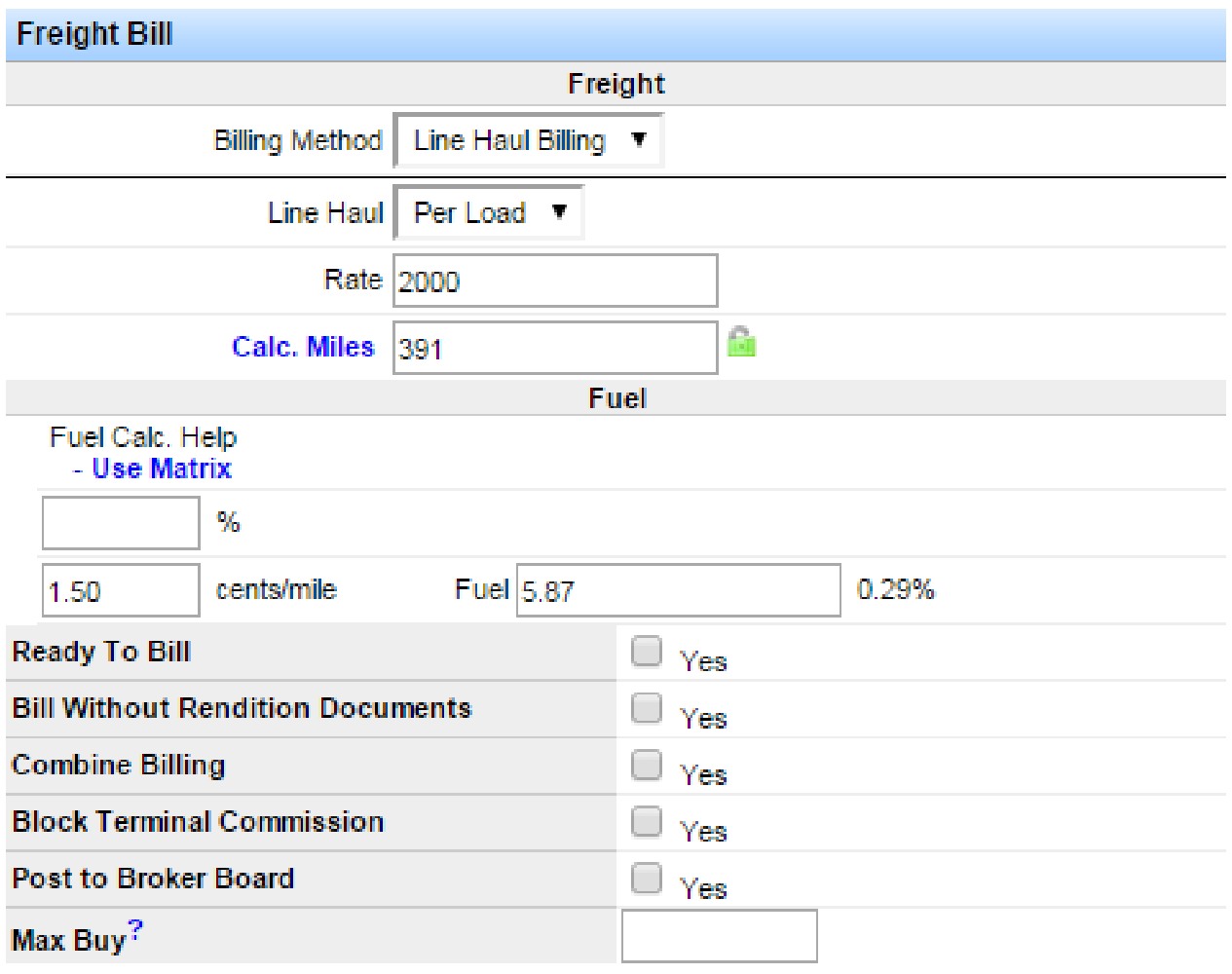Click the Block Terminal Commission label
This screenshot has height=974, width=1232.
coord(198,822)
